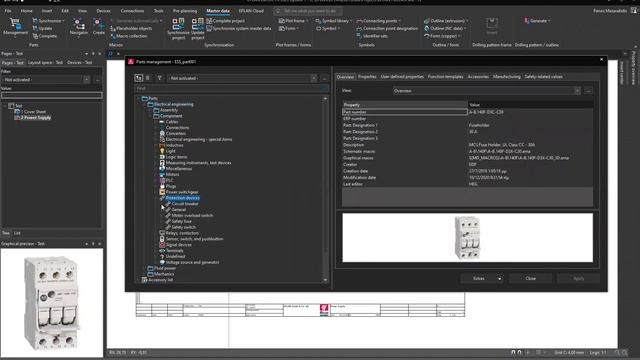Image resolution: width=640 pixels, height=360 pixels.
Task: Open Pages navigator filter dropdown
Action: 87,80
